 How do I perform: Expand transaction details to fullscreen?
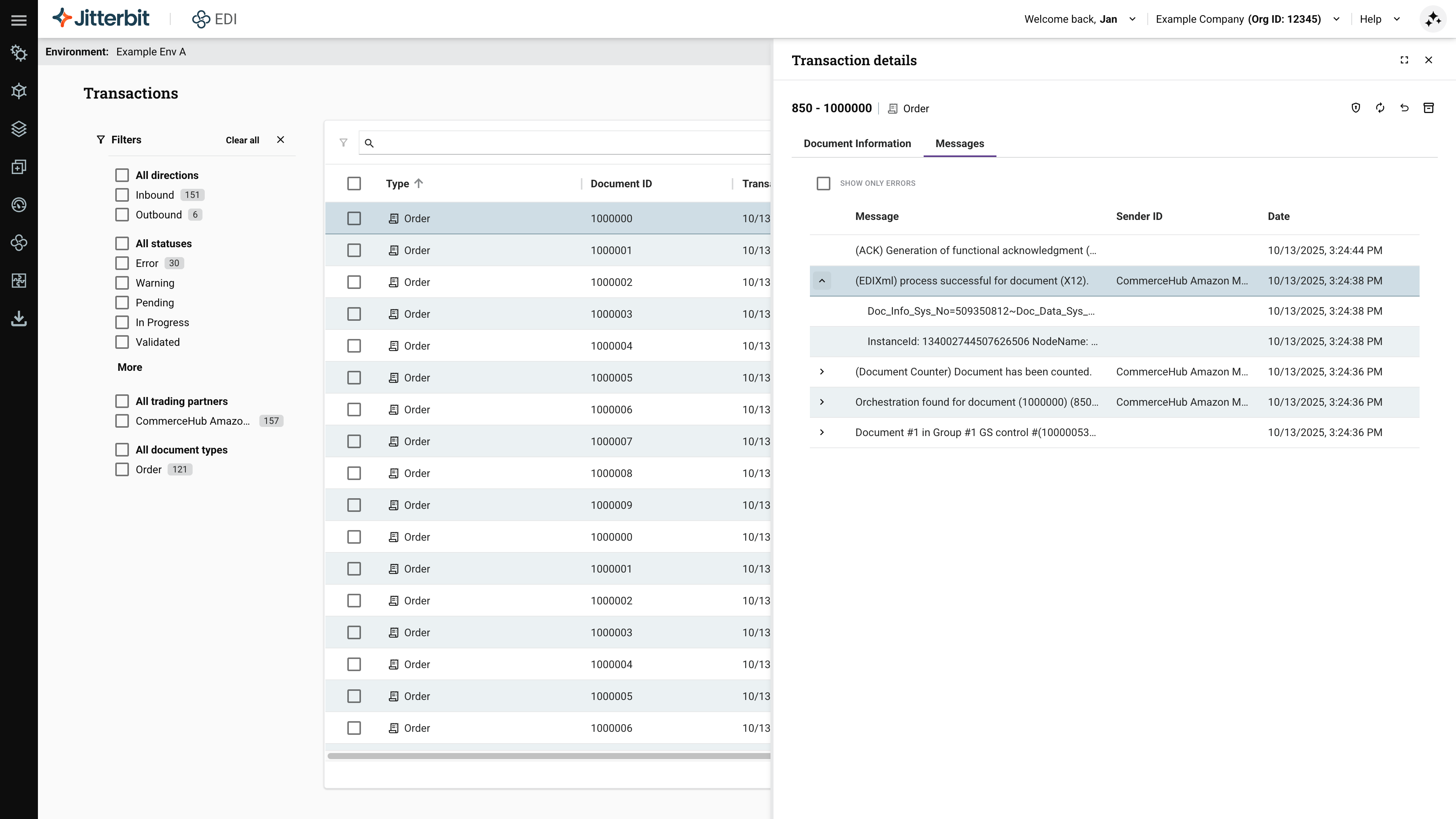(x=1404, y=60)
